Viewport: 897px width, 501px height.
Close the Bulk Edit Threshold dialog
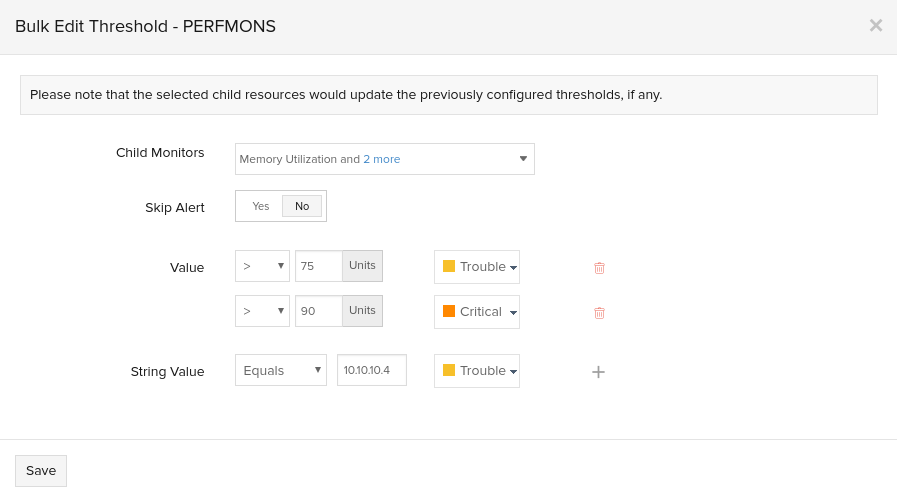pos(875,26)
